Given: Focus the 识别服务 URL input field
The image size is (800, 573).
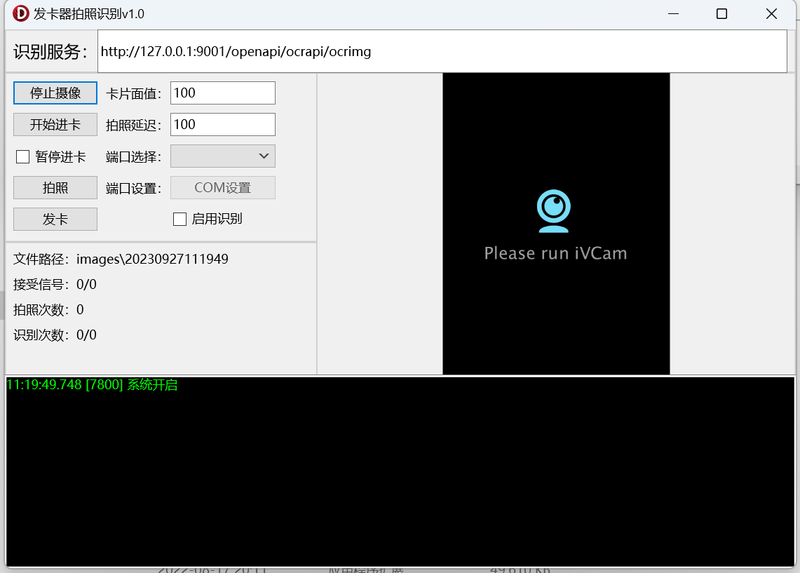Looking at the screenshot, I should tap(442, 52).
